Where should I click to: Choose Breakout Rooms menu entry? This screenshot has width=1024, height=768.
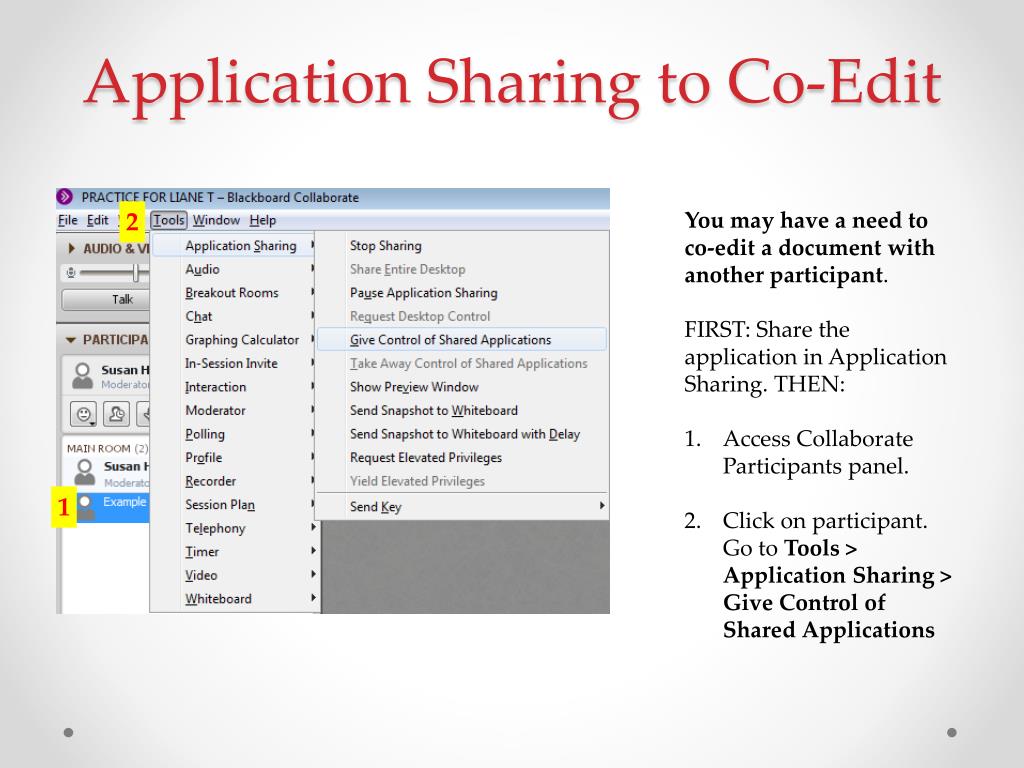[x=234, y=293]
